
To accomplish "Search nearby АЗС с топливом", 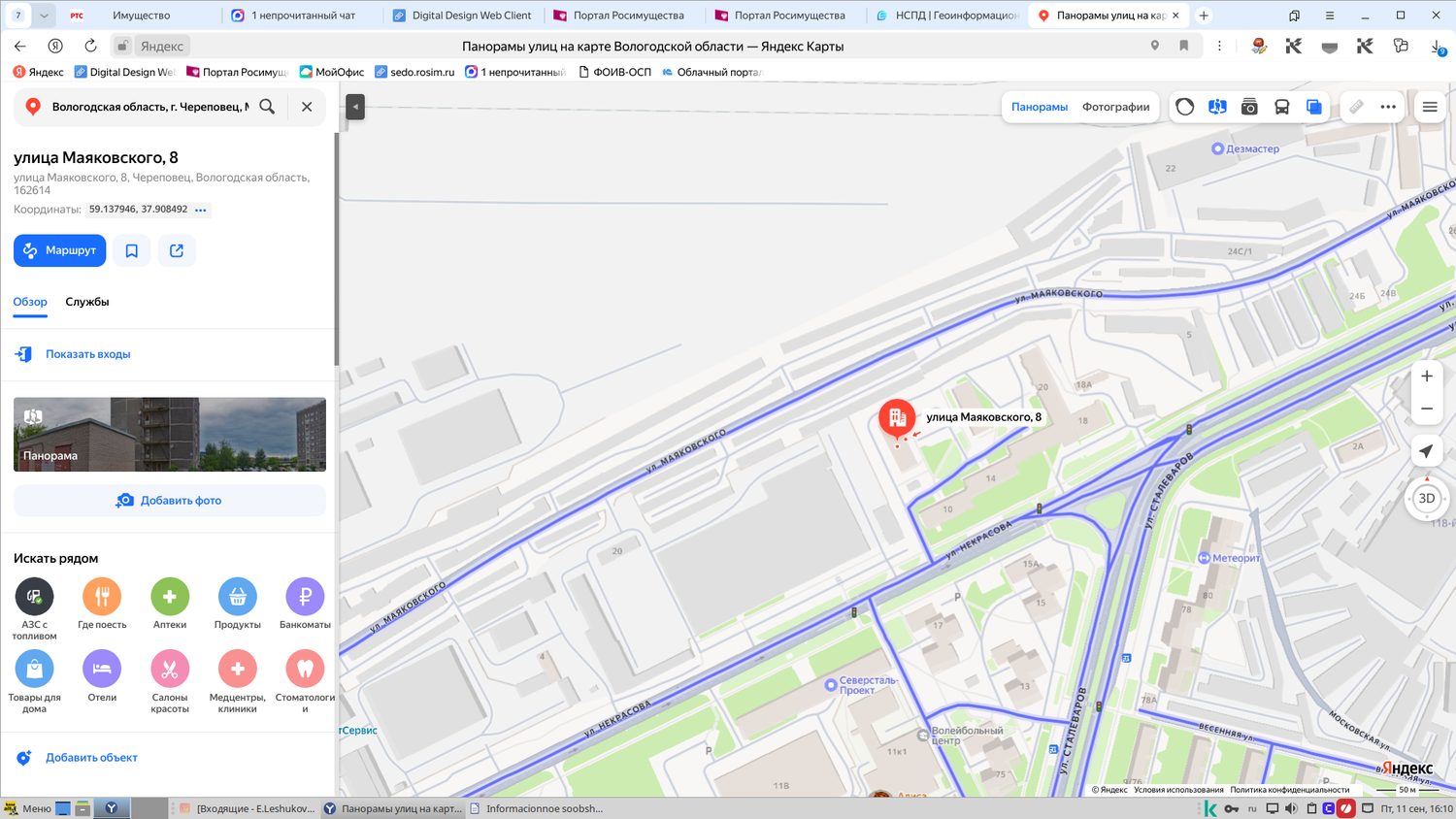I will 34,608.
